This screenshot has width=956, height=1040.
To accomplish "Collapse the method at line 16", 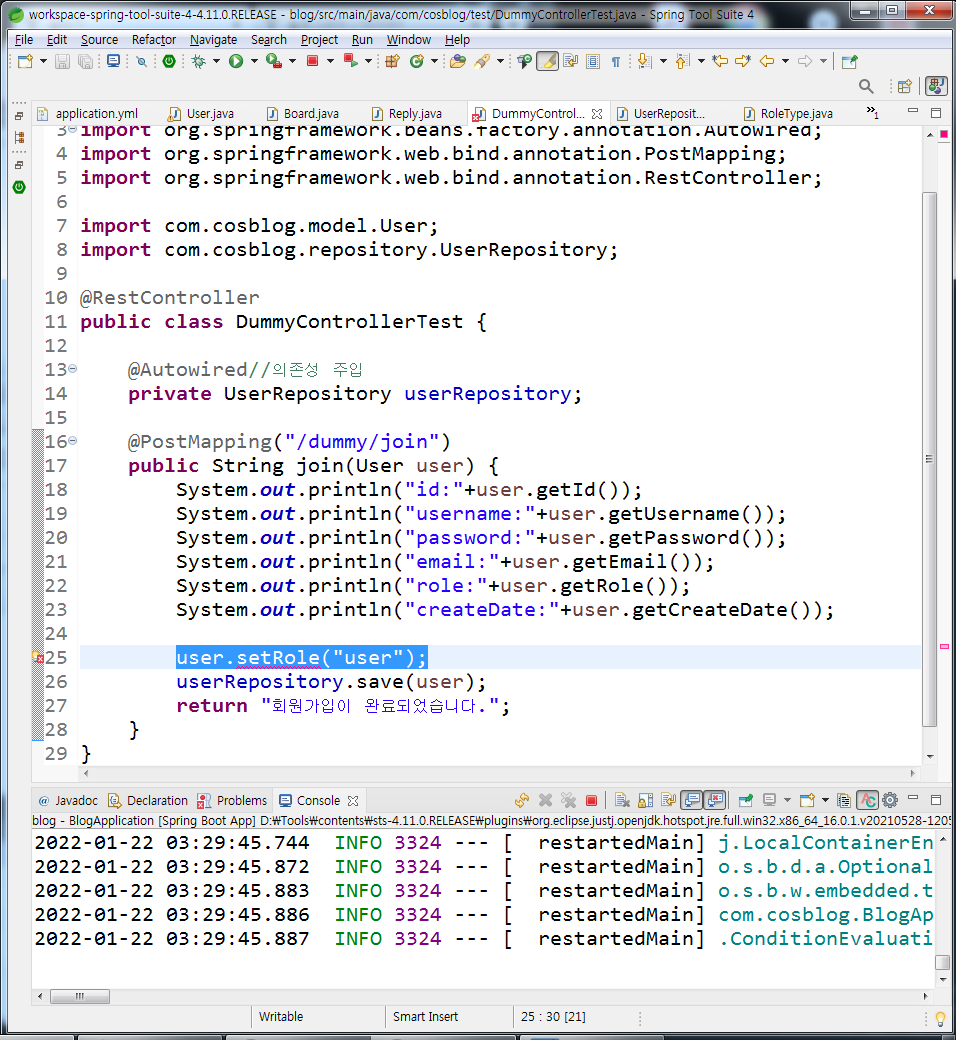I will click(72, 440).
